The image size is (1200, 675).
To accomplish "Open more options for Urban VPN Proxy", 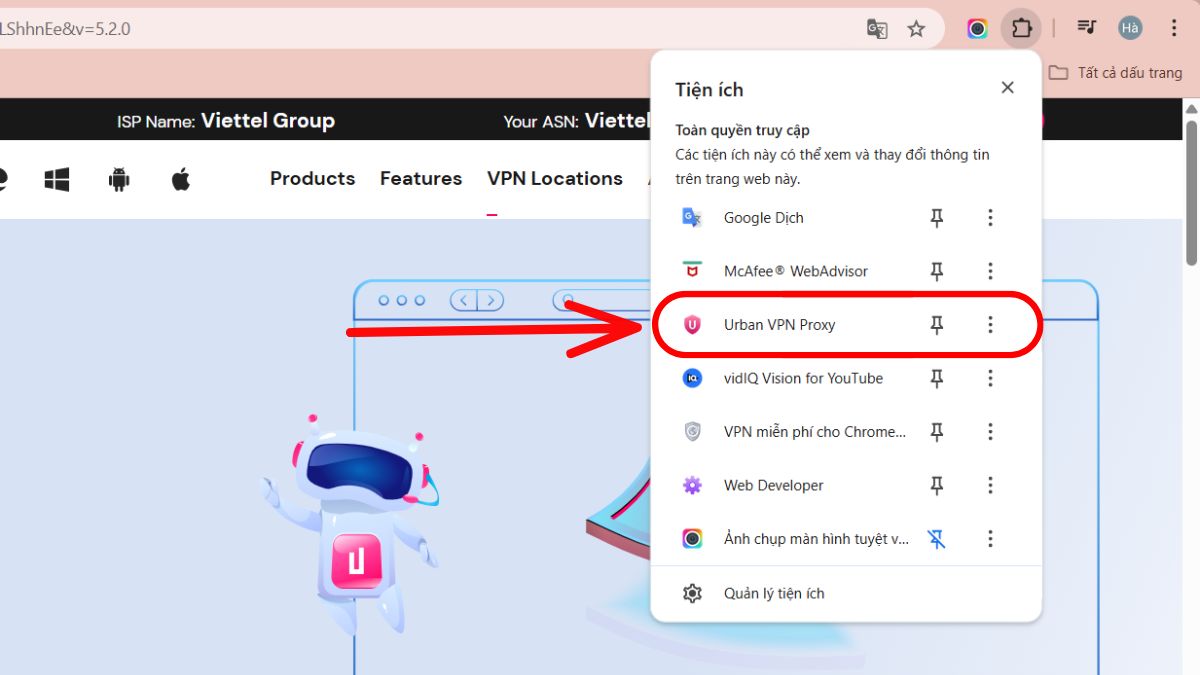I will 990,325.
